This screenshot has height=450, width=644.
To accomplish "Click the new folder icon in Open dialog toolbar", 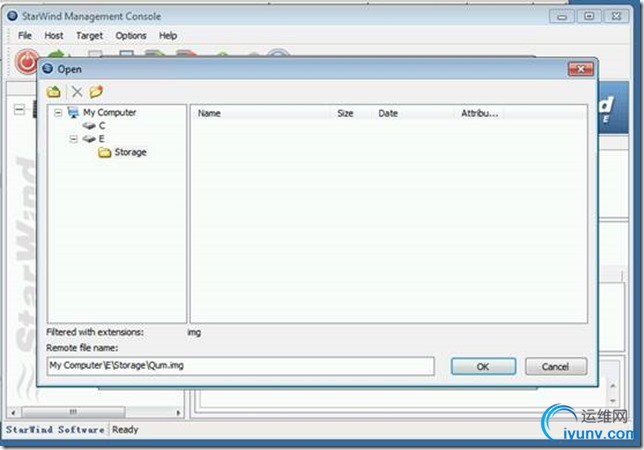I will [x=96, y=91].
